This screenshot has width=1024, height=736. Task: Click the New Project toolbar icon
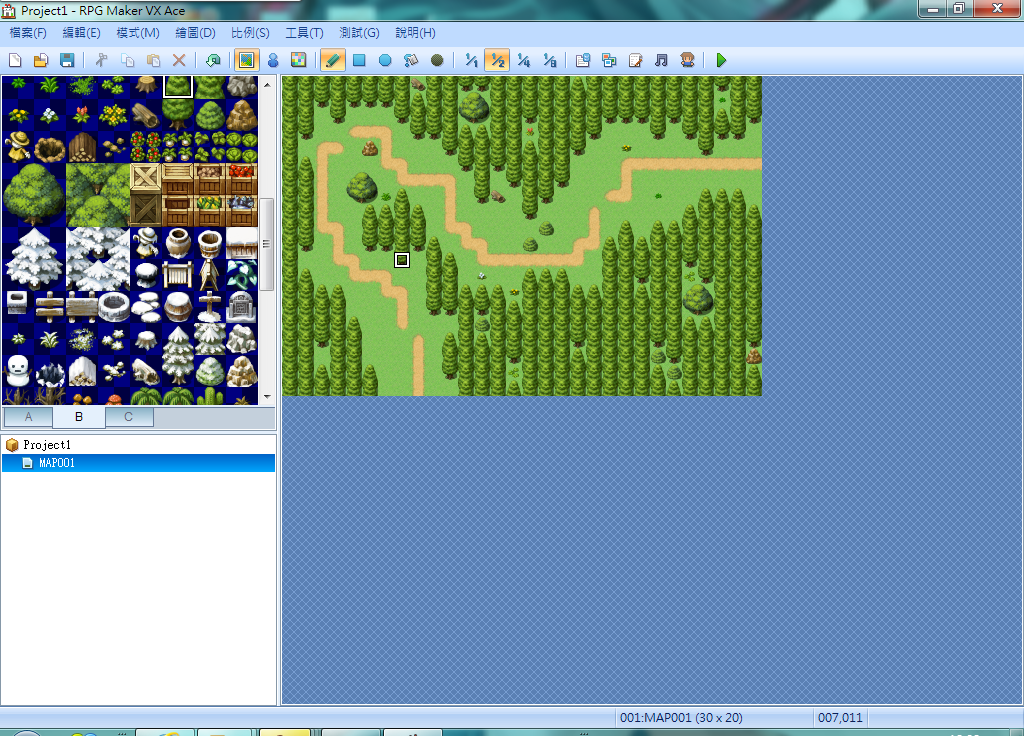[x=15, y=61]
